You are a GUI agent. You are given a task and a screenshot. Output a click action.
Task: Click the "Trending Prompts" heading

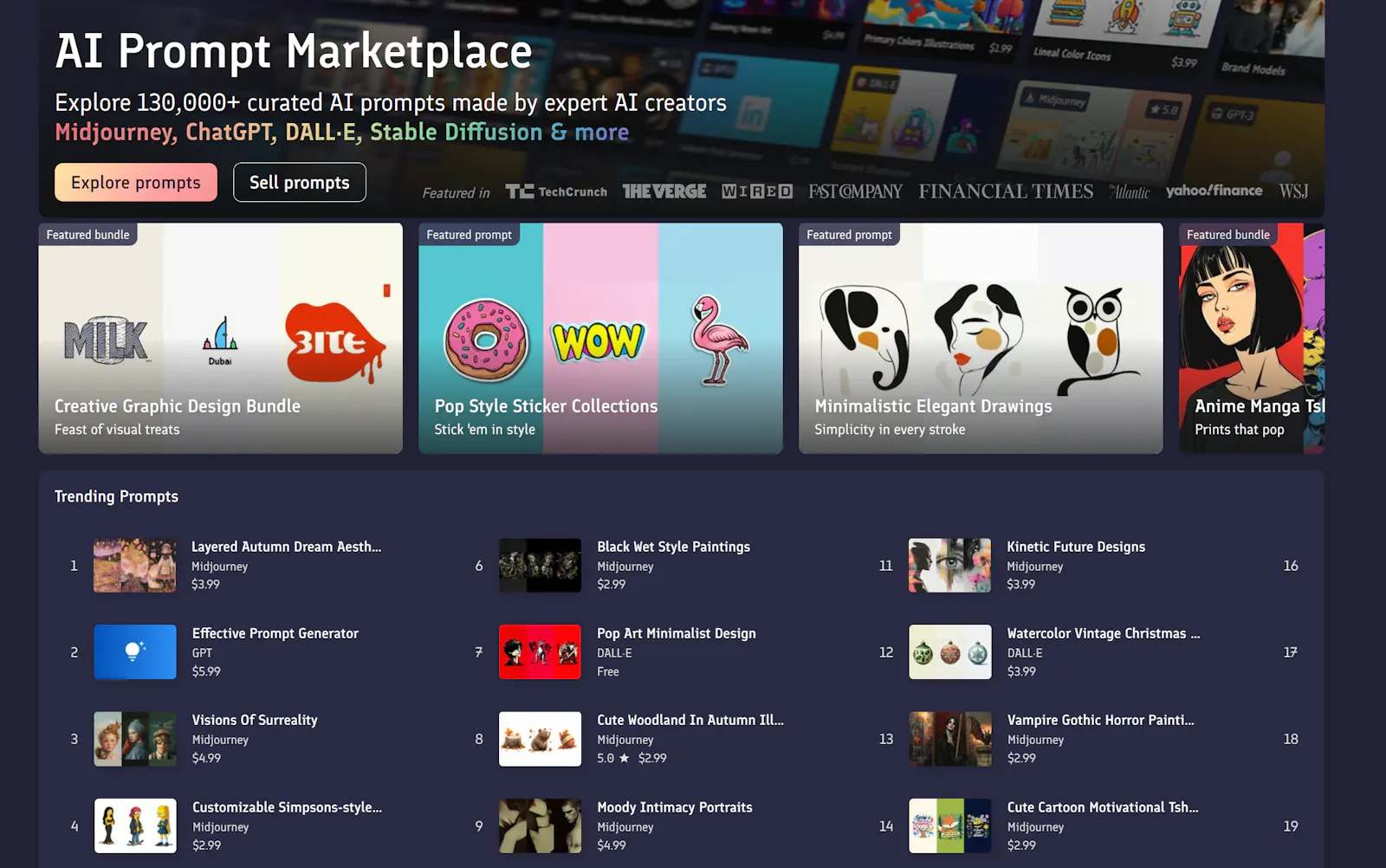tap(116, 496)
